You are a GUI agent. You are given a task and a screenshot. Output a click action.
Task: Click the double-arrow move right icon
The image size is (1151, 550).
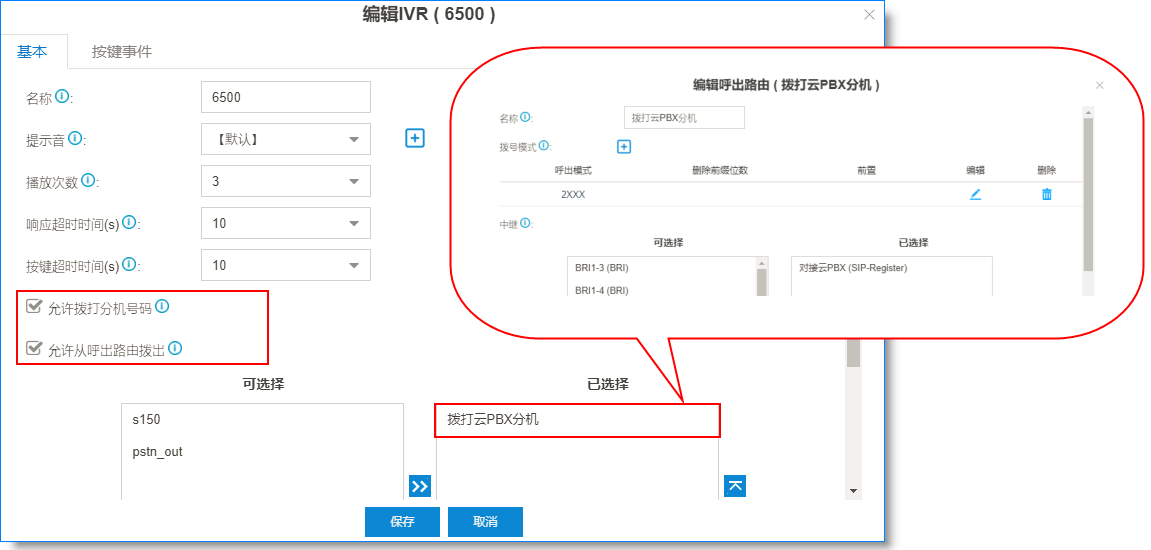pos(420,486)
